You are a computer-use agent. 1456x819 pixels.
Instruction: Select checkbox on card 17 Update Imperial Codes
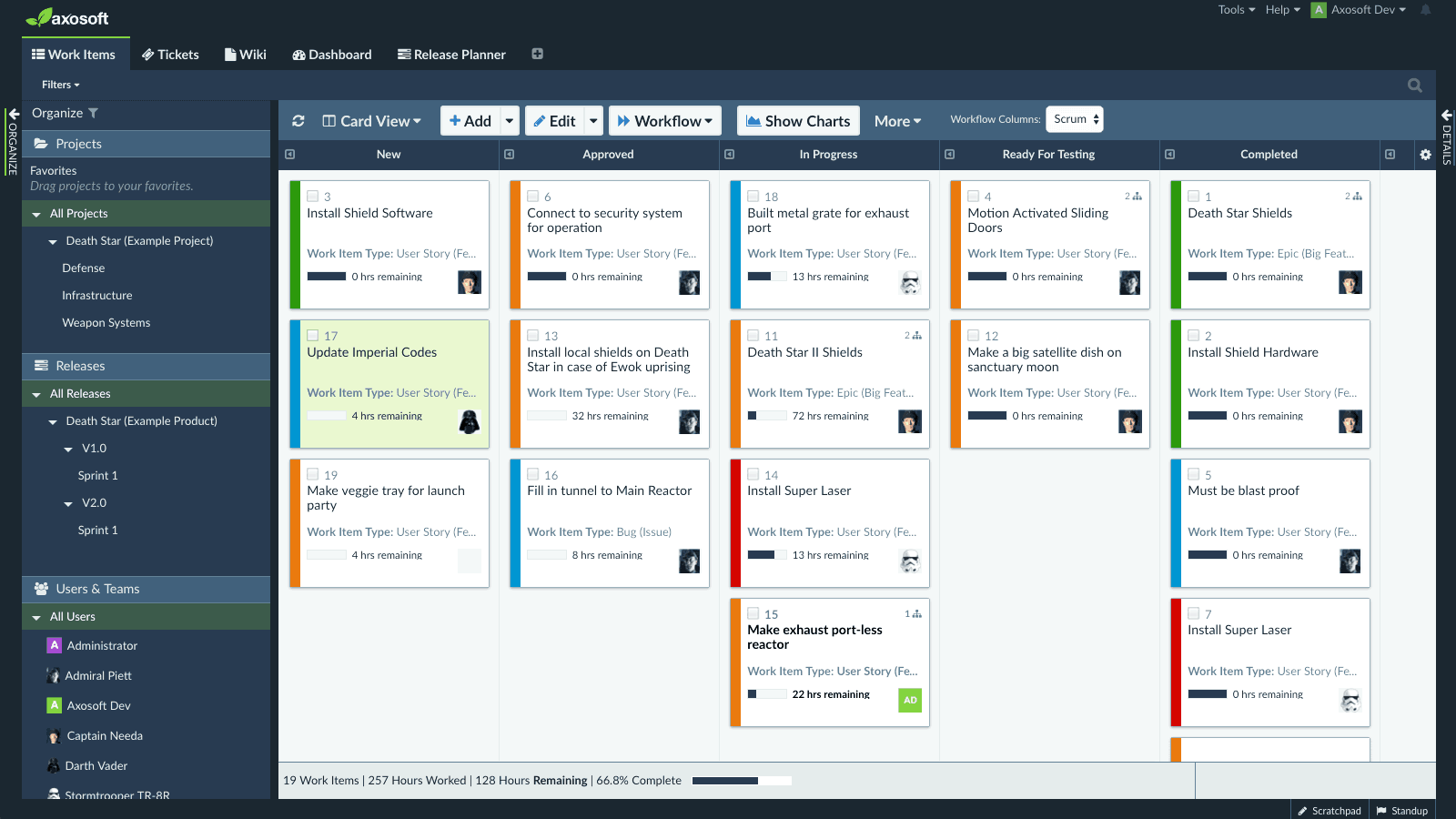313,336
